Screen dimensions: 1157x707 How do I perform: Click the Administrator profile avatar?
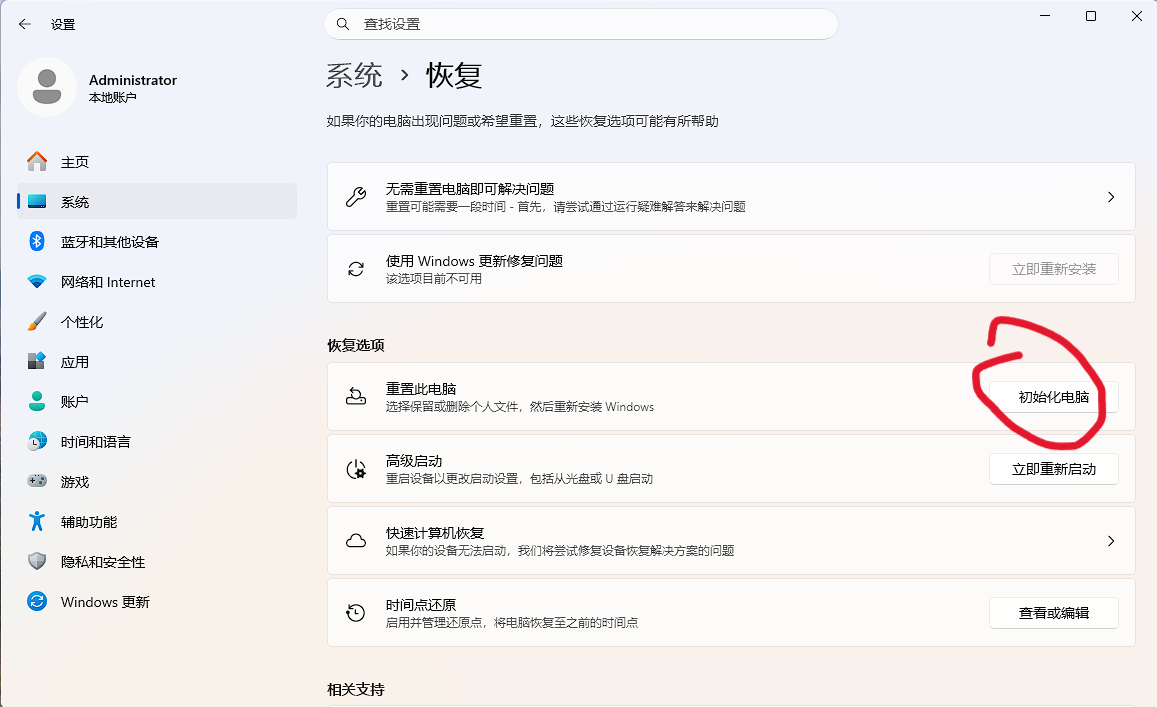pyautogui.click(x=46, y=87)
